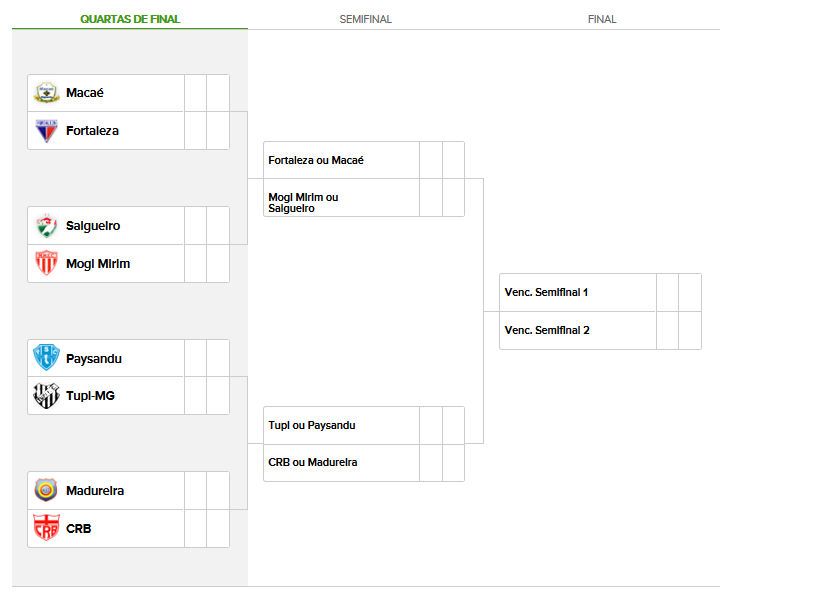This screenshot has height=593, width=826.
Task: Click the Madureira team name
Action: 95,491
